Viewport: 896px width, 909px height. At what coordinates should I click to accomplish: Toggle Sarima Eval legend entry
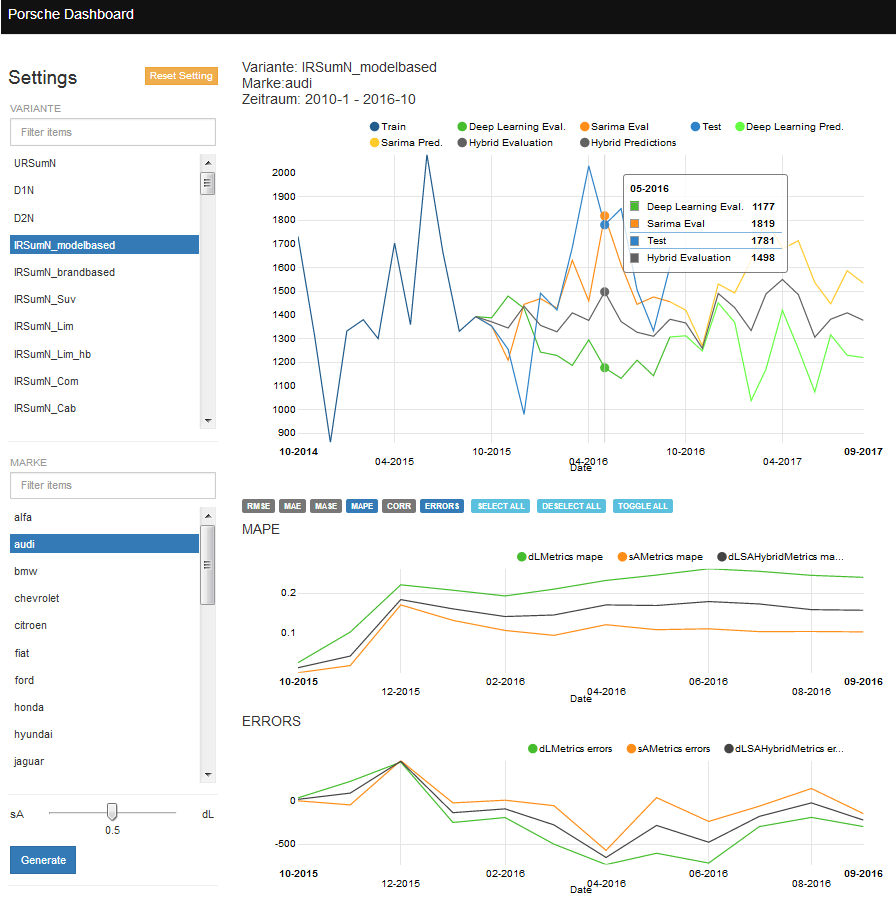pos(614,126)
